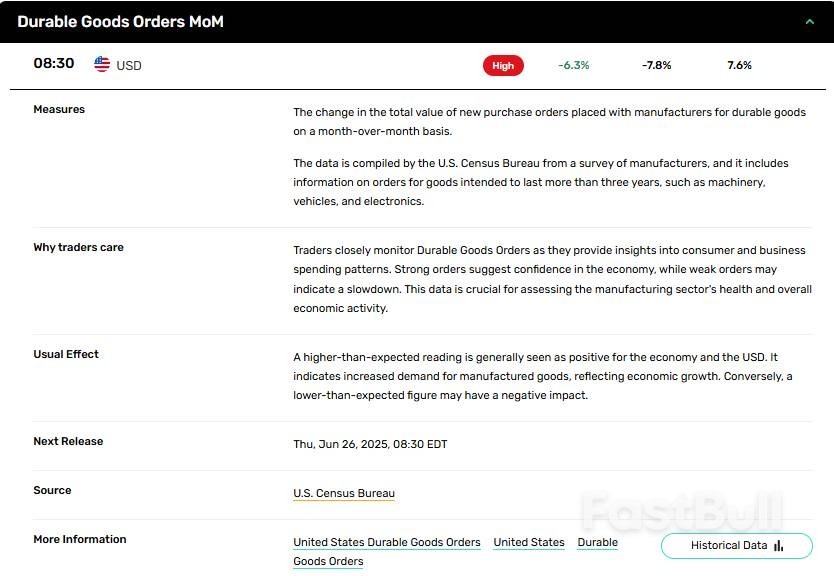Click the Usual Effect section label
The height and width of the screenshot is (576, 834).
66,354
